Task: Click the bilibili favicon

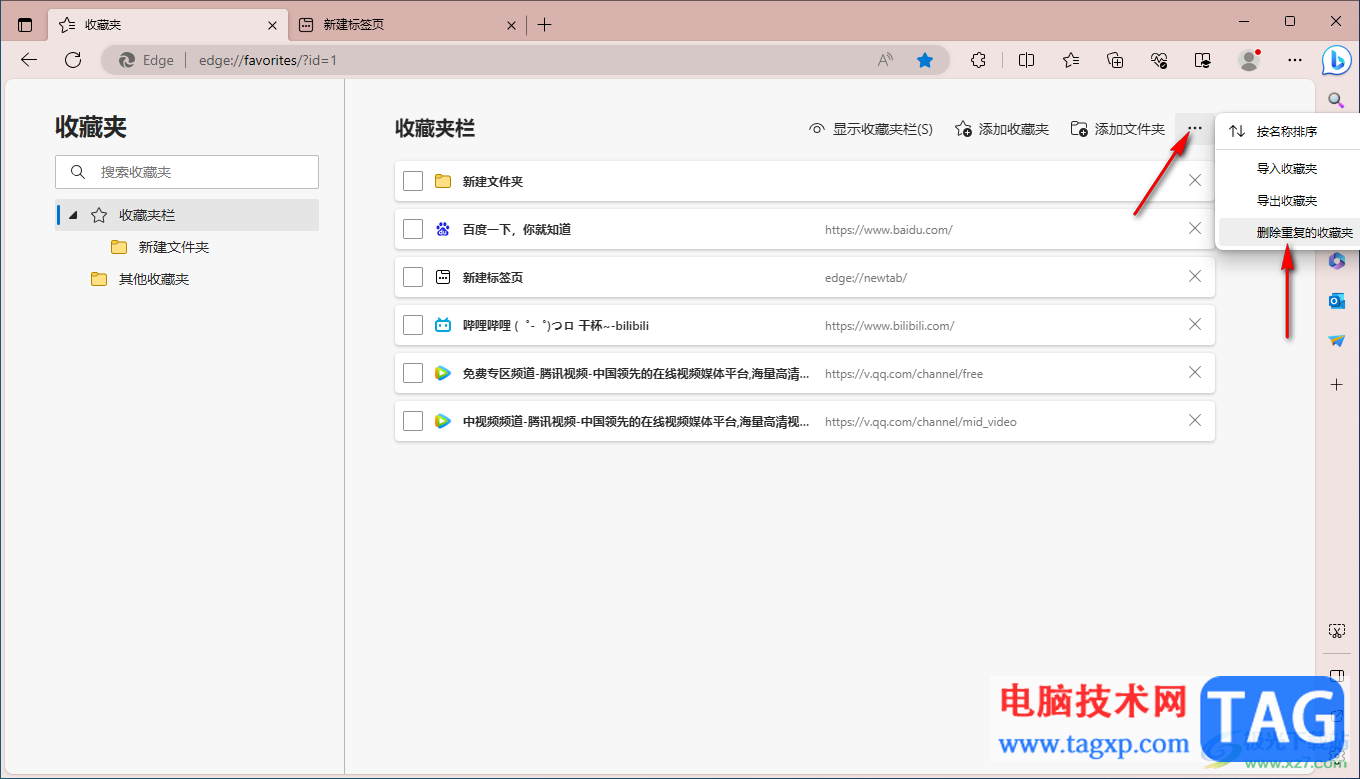Action: 443,325
